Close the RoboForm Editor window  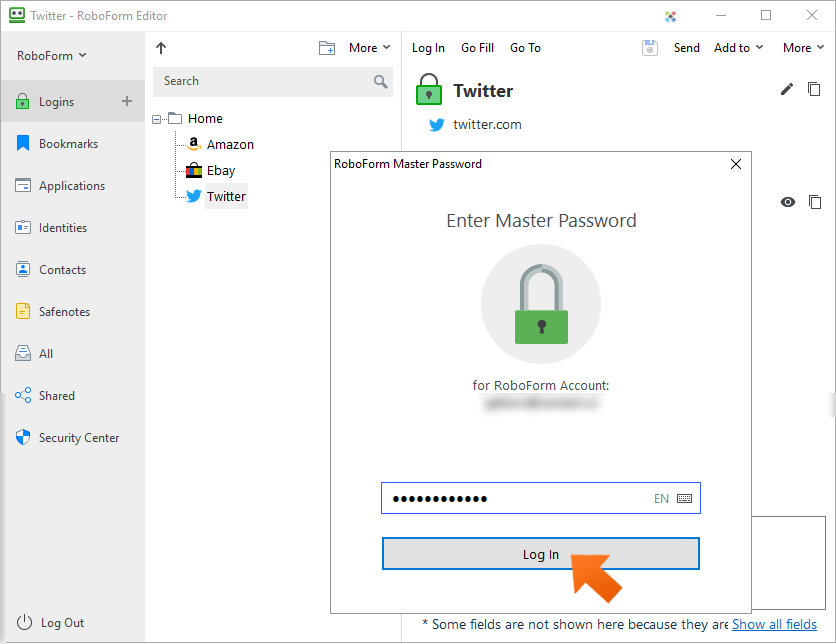pos(812,15)
